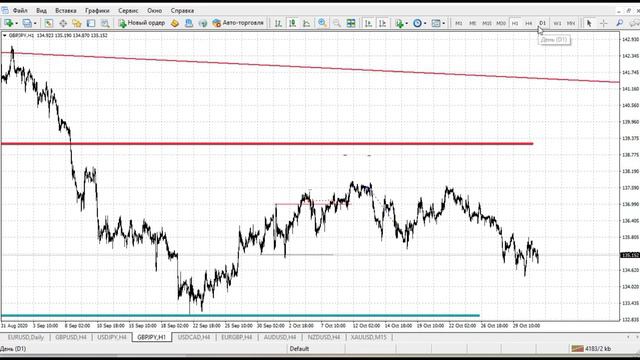
Task: Switch timeframe to W1
Action: [x=557, y=23]
